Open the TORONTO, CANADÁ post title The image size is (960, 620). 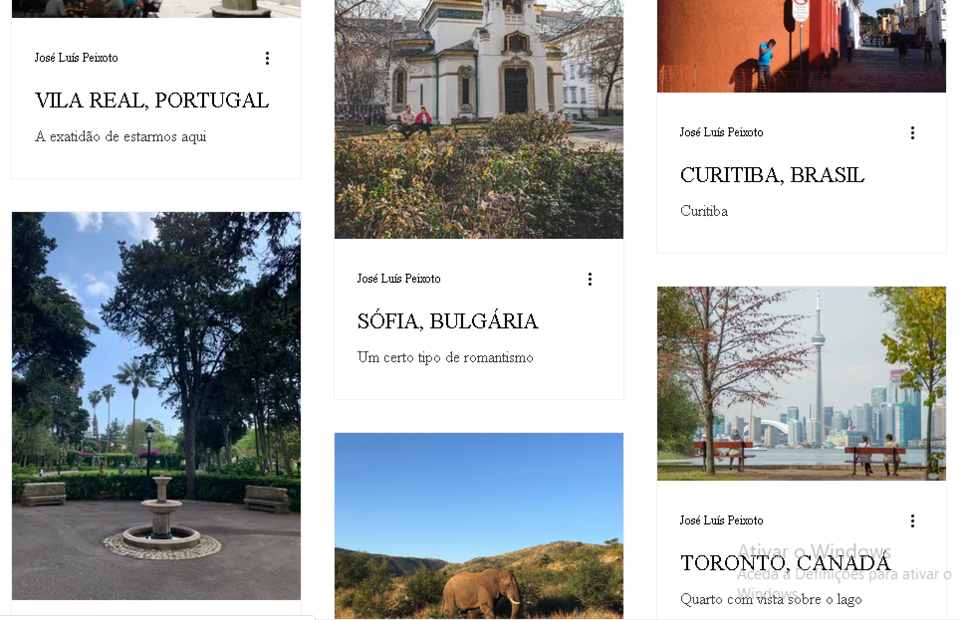click(785, 562)
